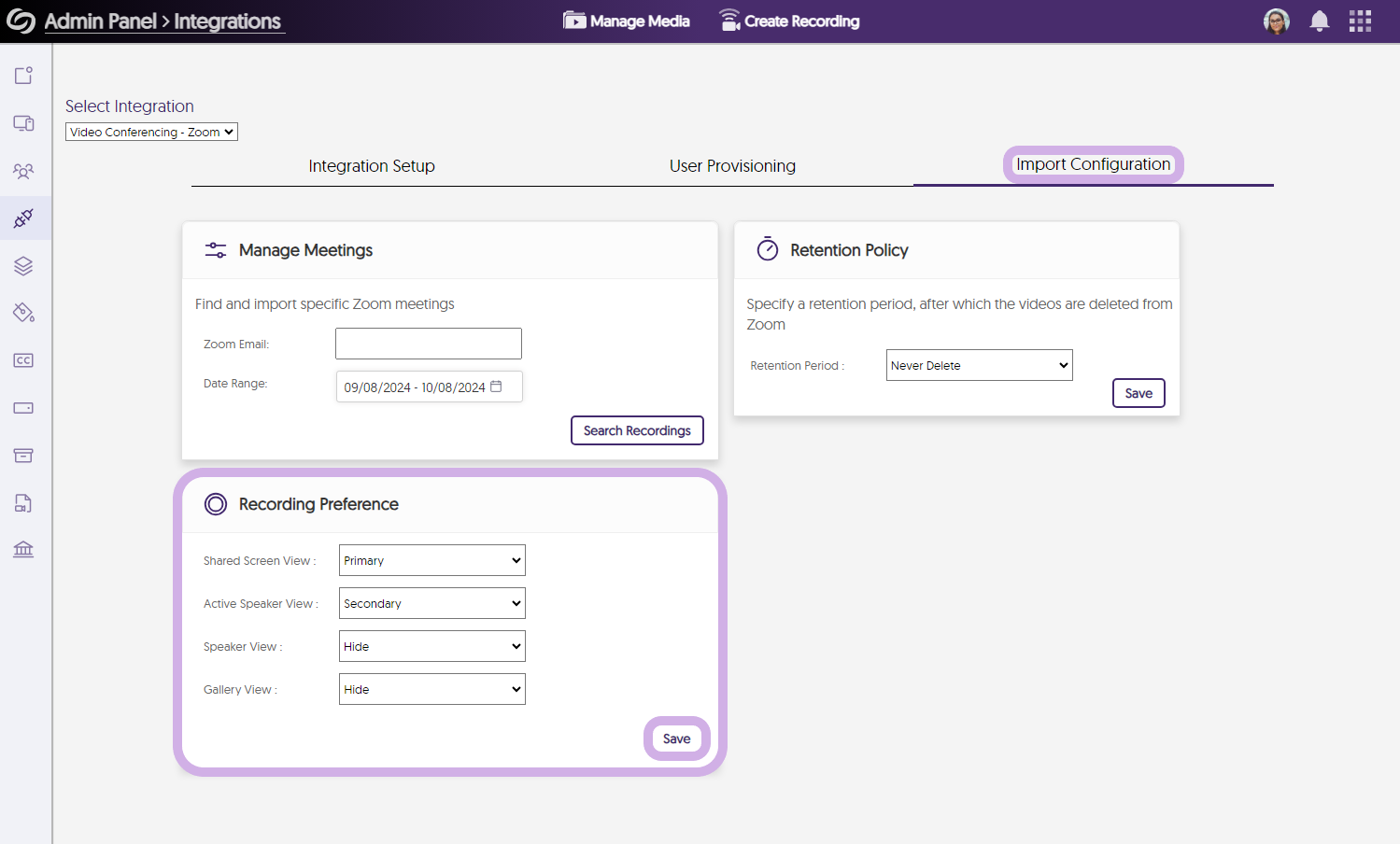Open the Retention Period dropdown
1400x844 pixels.
(979, 365)
